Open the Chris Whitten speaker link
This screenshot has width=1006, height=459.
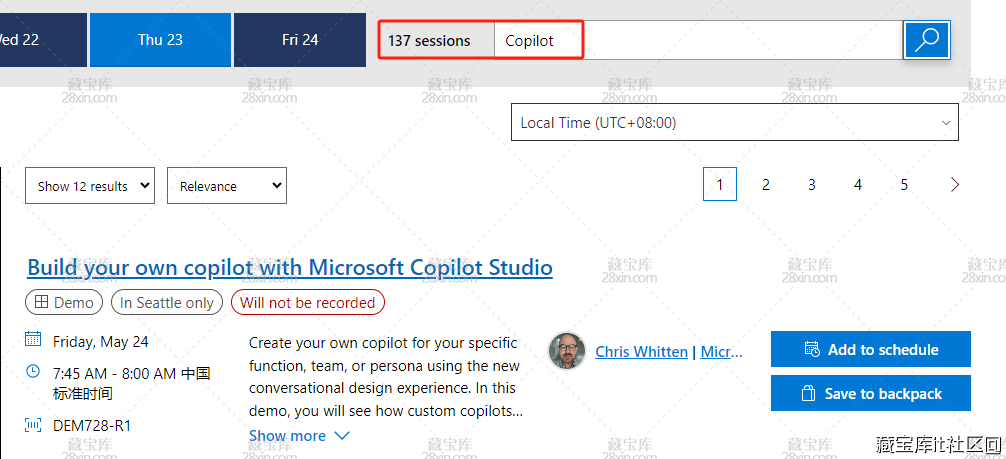click(641, 351)
